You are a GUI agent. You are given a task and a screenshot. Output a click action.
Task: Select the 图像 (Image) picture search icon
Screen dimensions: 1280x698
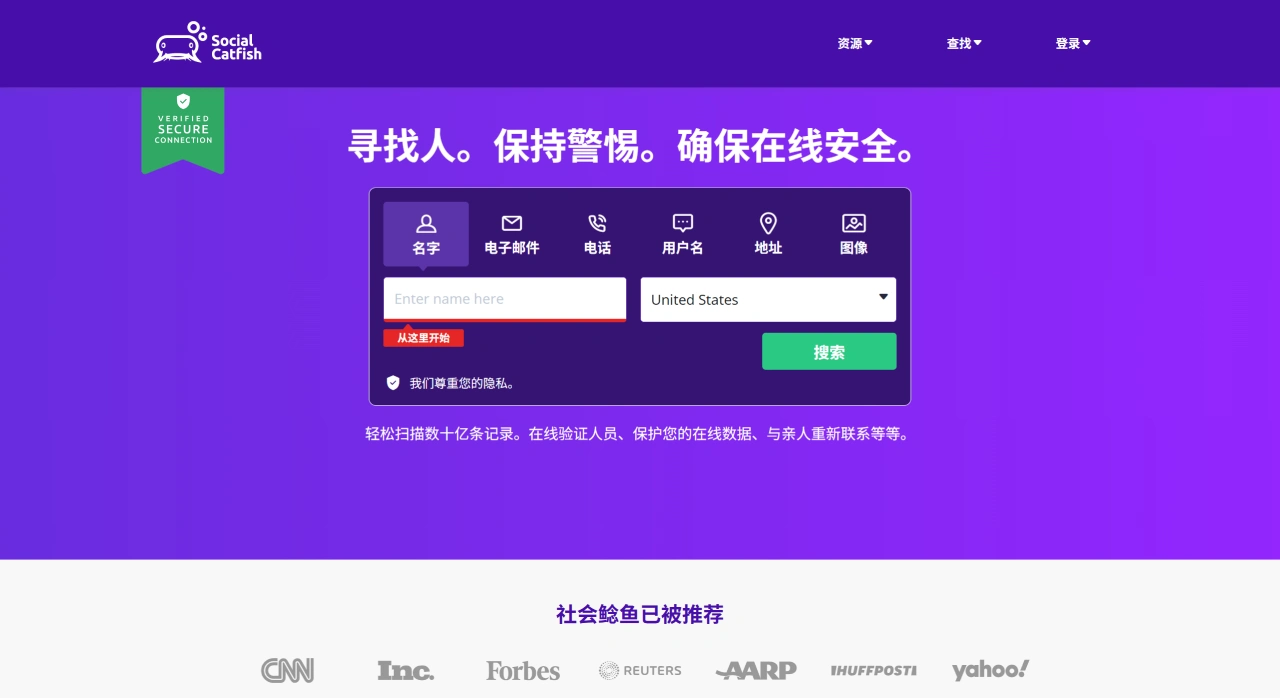point(853,223)
